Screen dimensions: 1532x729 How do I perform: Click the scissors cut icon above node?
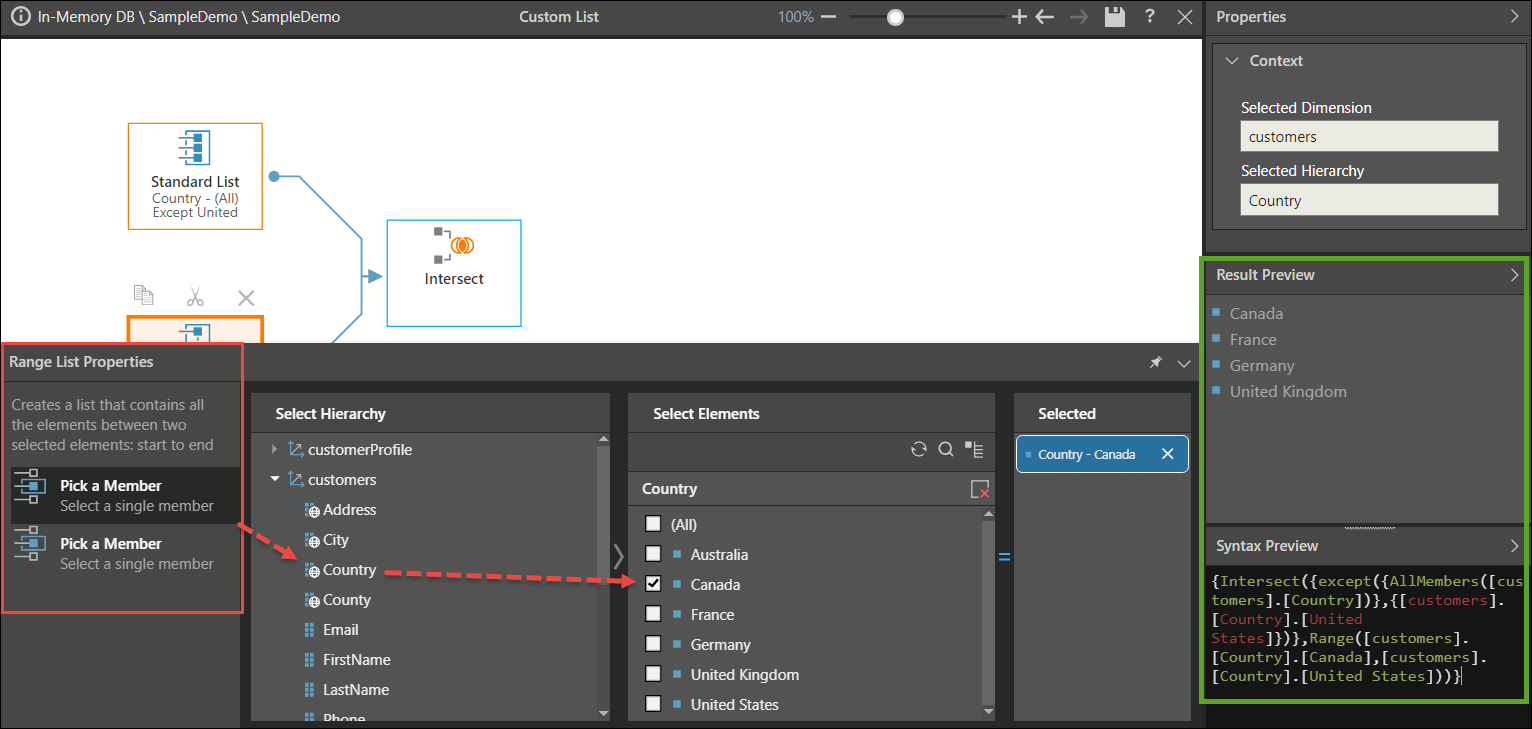[x=195, y=297]
